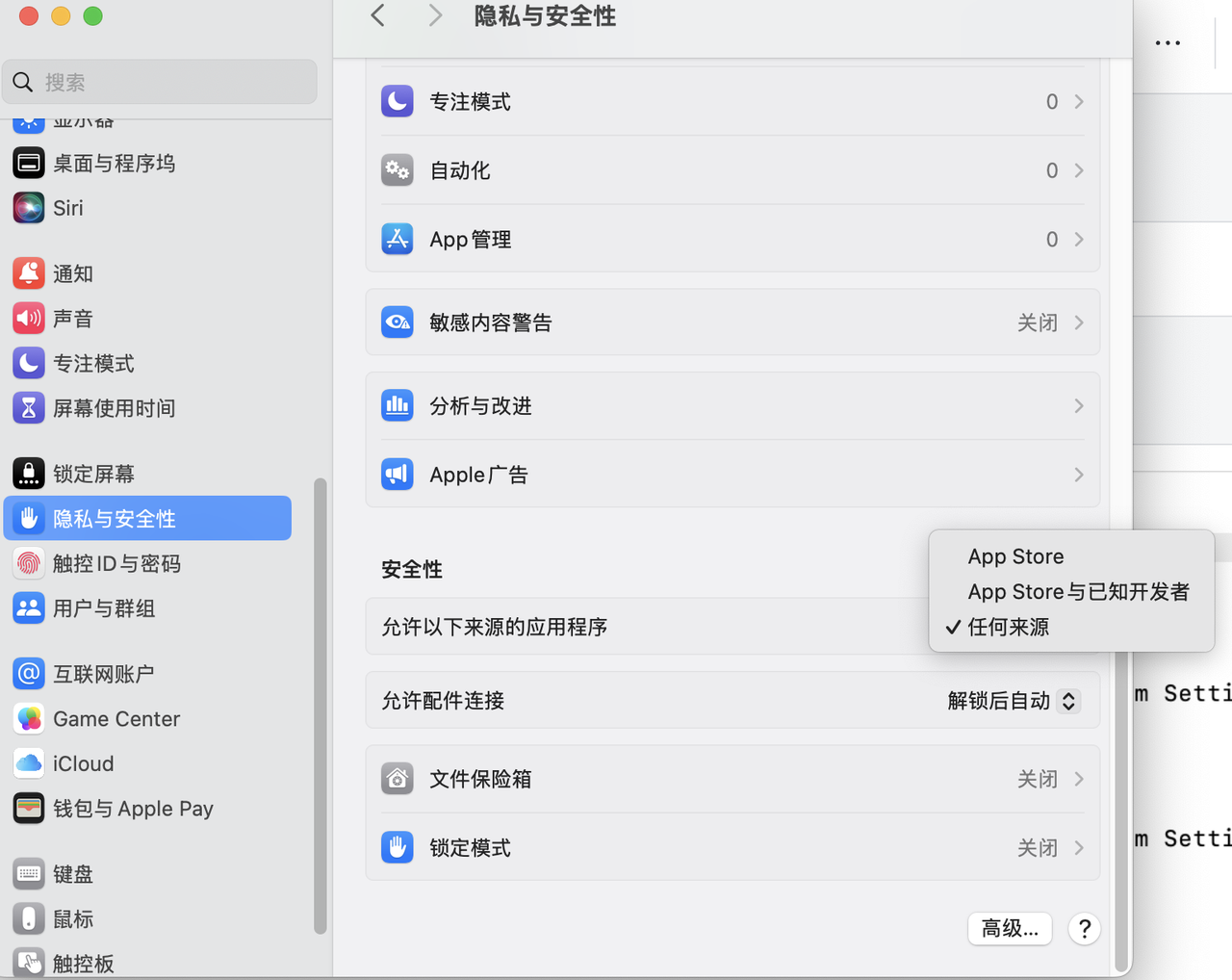Click the Screen Time hourglass icon
Image resolution: width=1232 pixels, height=980 pixels.
[x=29, y=408]
